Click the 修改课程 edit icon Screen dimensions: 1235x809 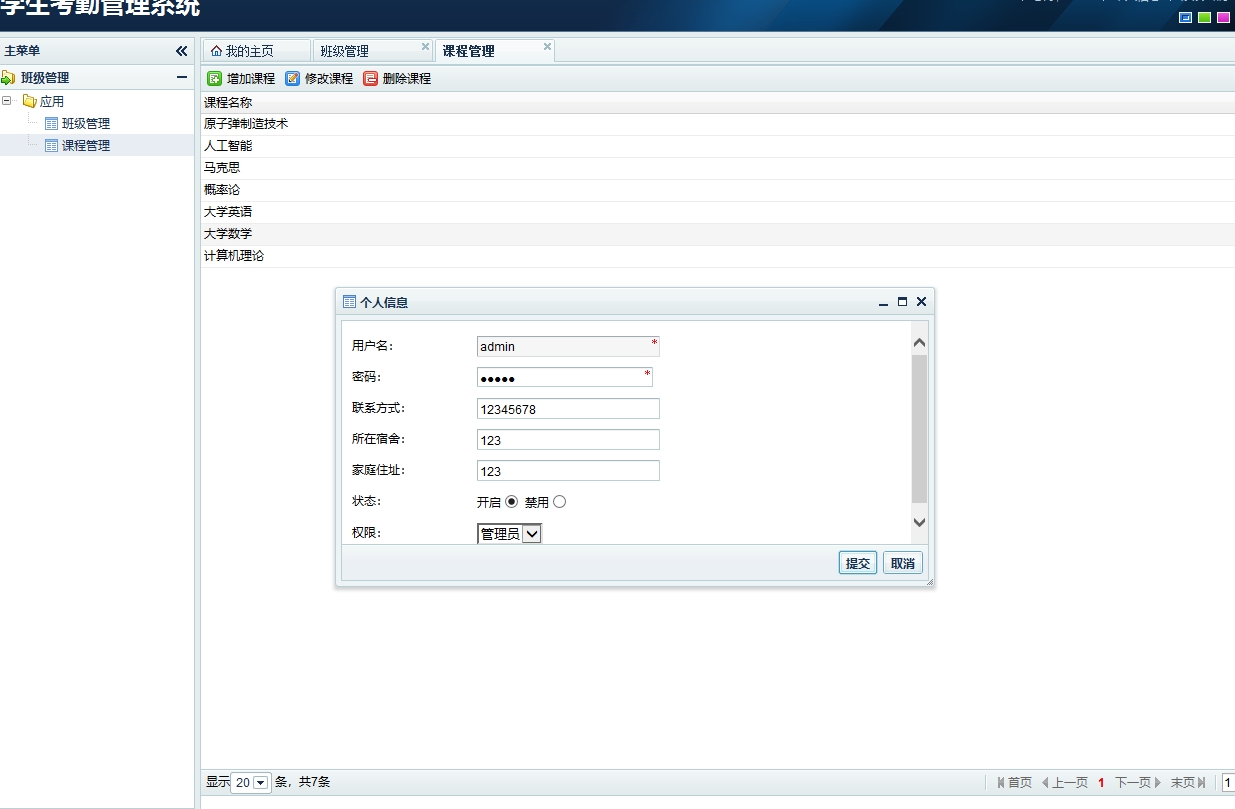[292, 78]
